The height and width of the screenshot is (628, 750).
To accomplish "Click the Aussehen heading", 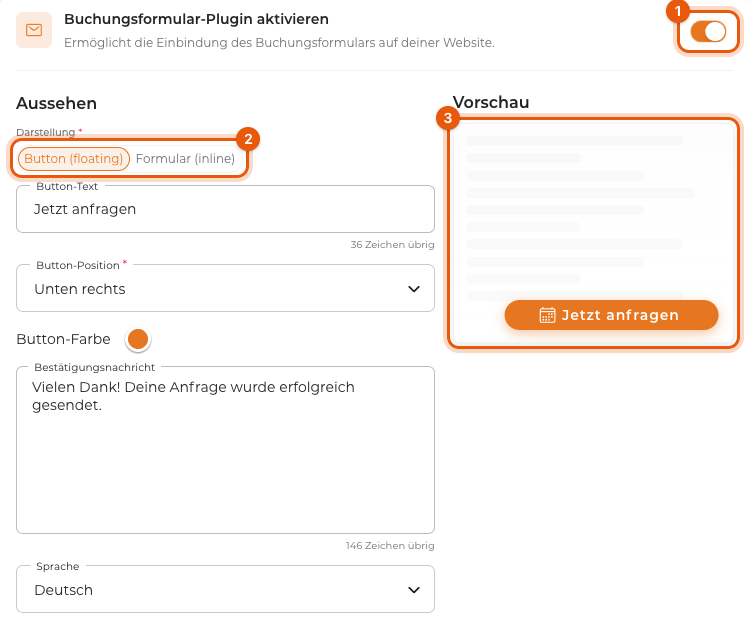I will pyautogui.click(x=56, y=103).
